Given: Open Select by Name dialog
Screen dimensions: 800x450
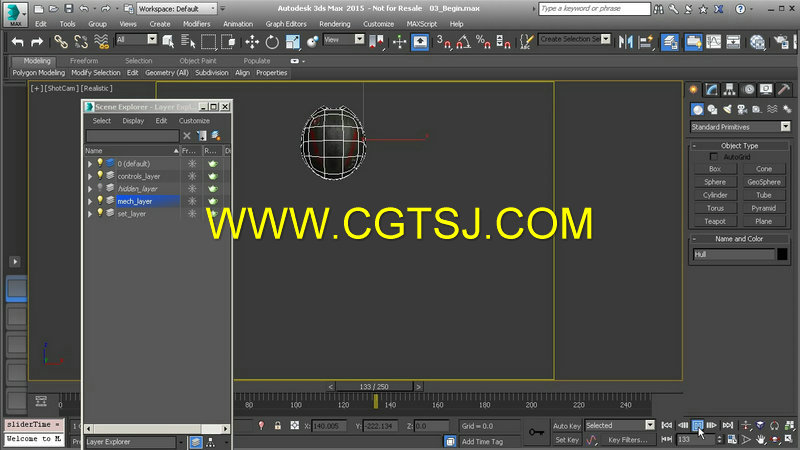Looking at the screenshot, I should pos(188,42).
